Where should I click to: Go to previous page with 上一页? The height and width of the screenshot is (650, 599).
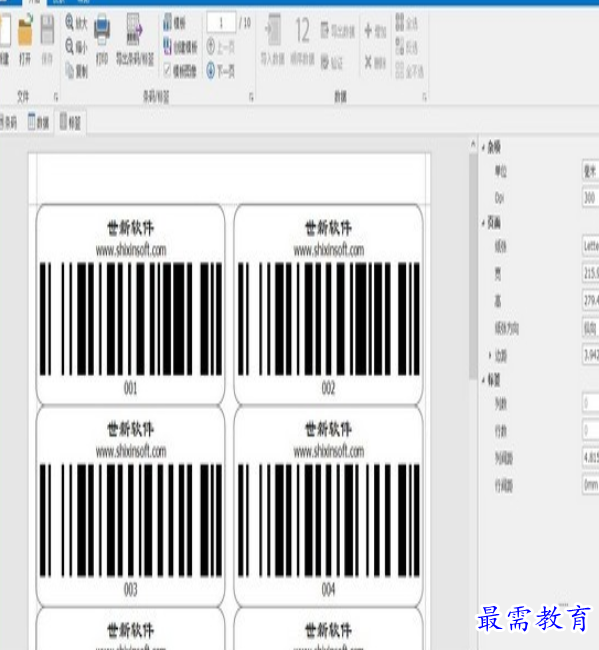[221, 47]
